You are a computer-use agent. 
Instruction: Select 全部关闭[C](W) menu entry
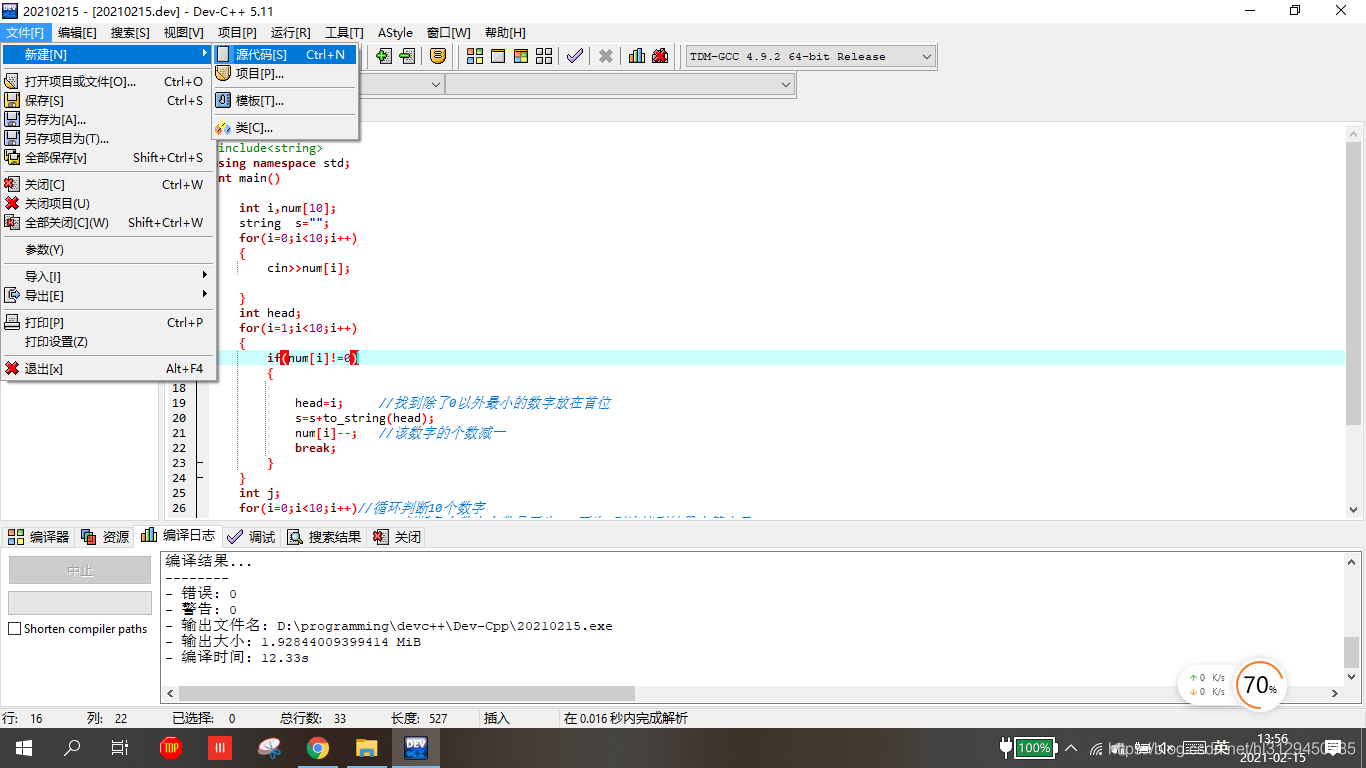pyautogui.click(x=107, y=222)
